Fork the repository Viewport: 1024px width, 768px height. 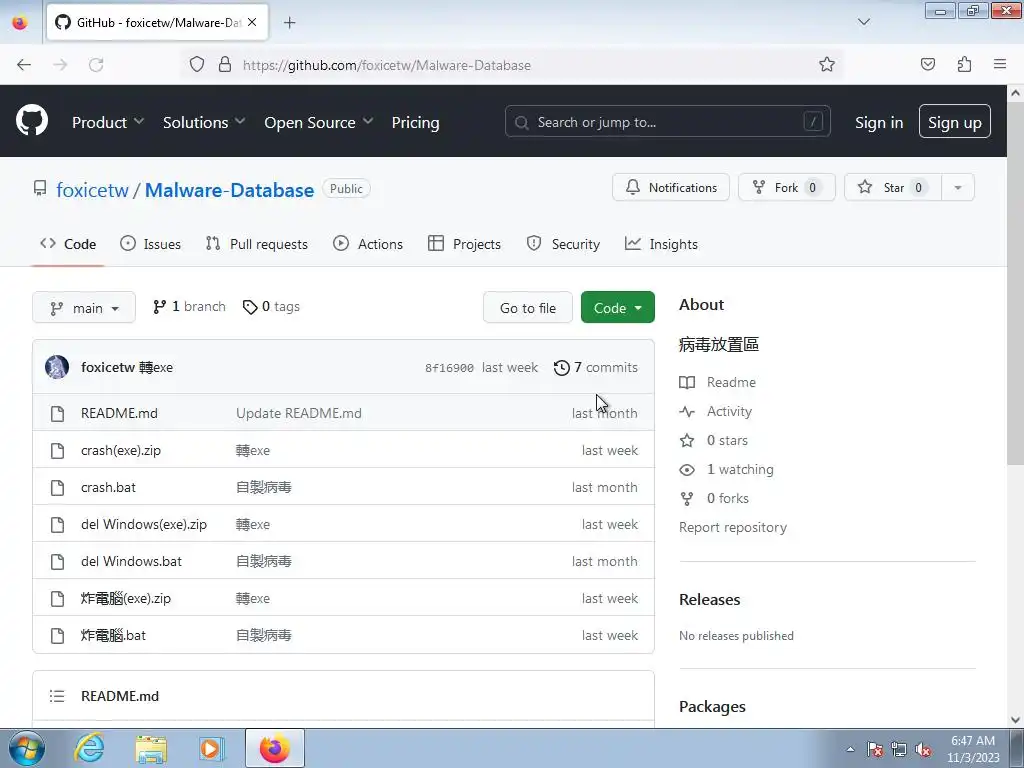(786, 187)
